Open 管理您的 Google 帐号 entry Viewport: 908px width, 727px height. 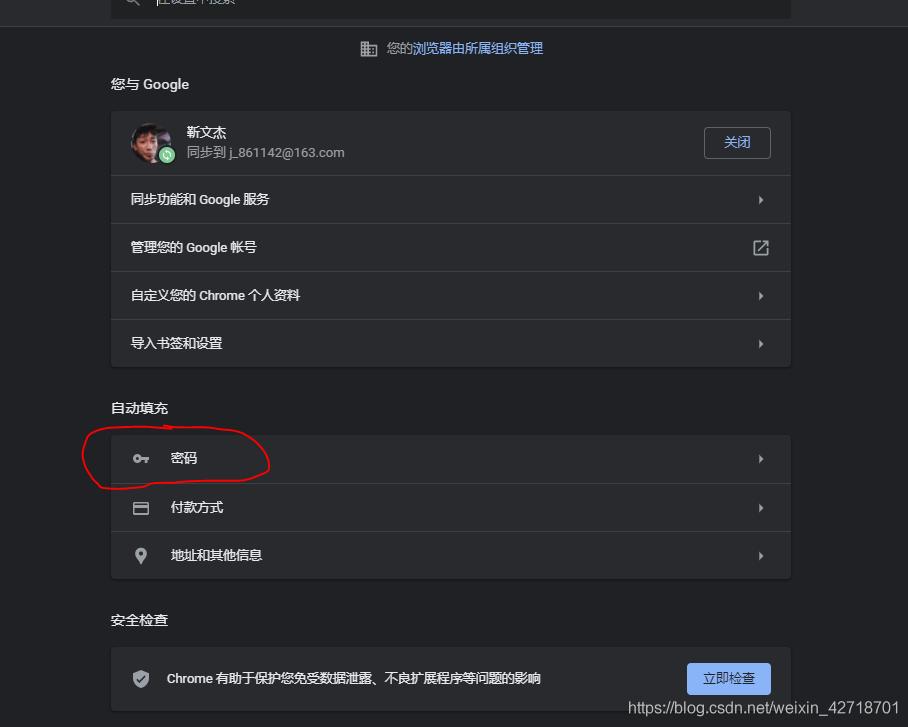[x=451, y=248]
